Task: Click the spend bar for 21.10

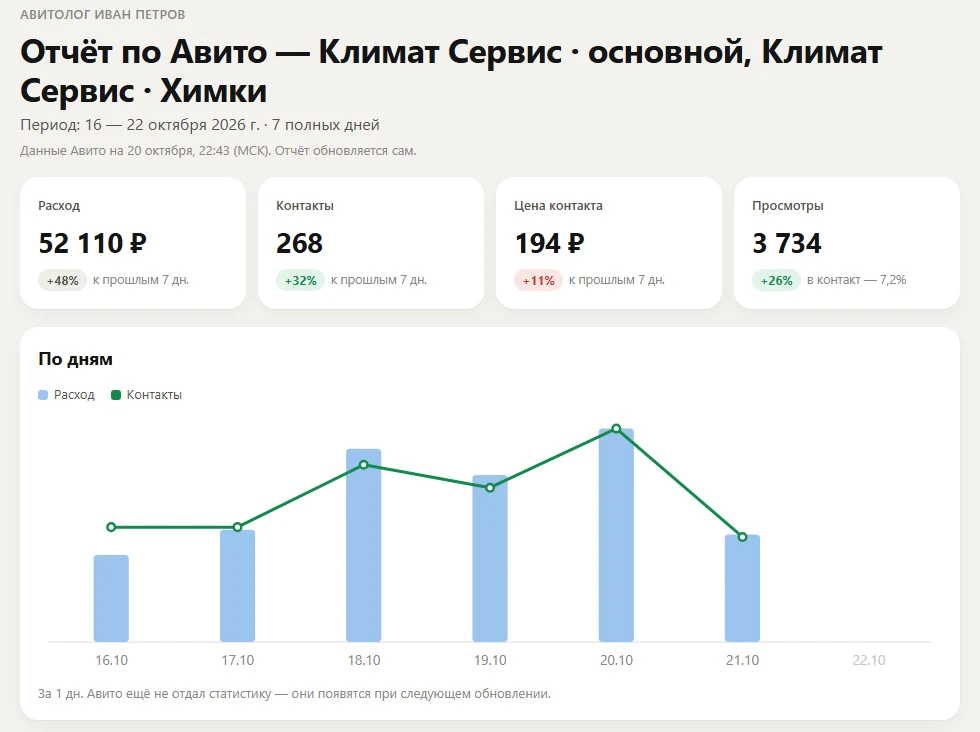Action: [742, 588]
